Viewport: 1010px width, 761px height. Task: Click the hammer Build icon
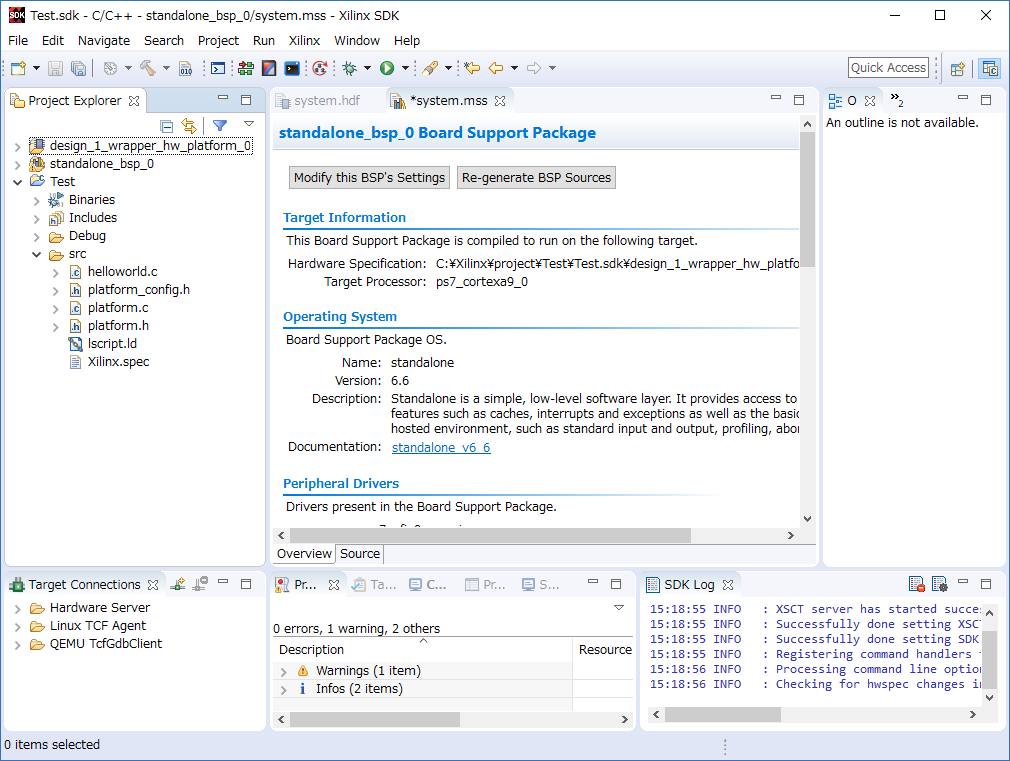148,68
